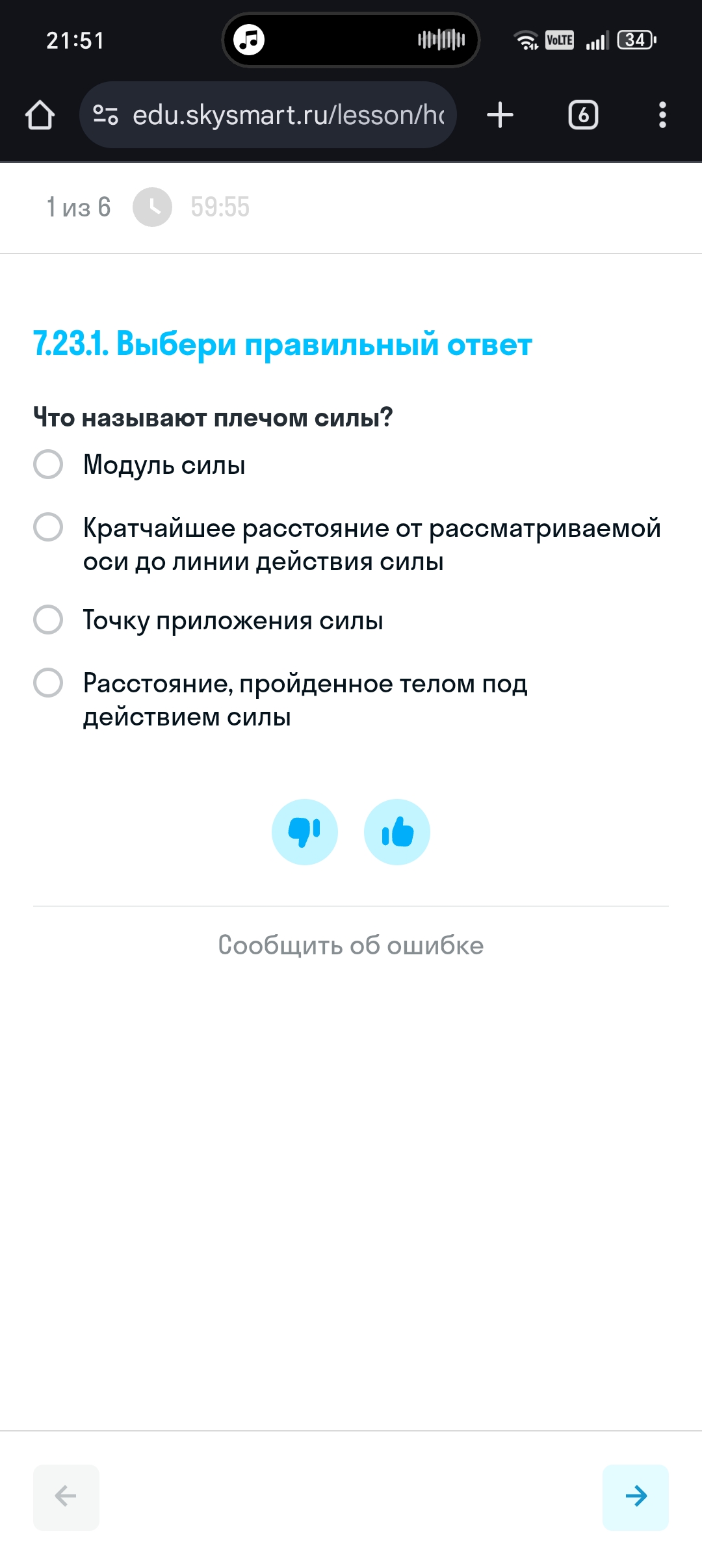Go back with previous question arrow

(66, 1496)
